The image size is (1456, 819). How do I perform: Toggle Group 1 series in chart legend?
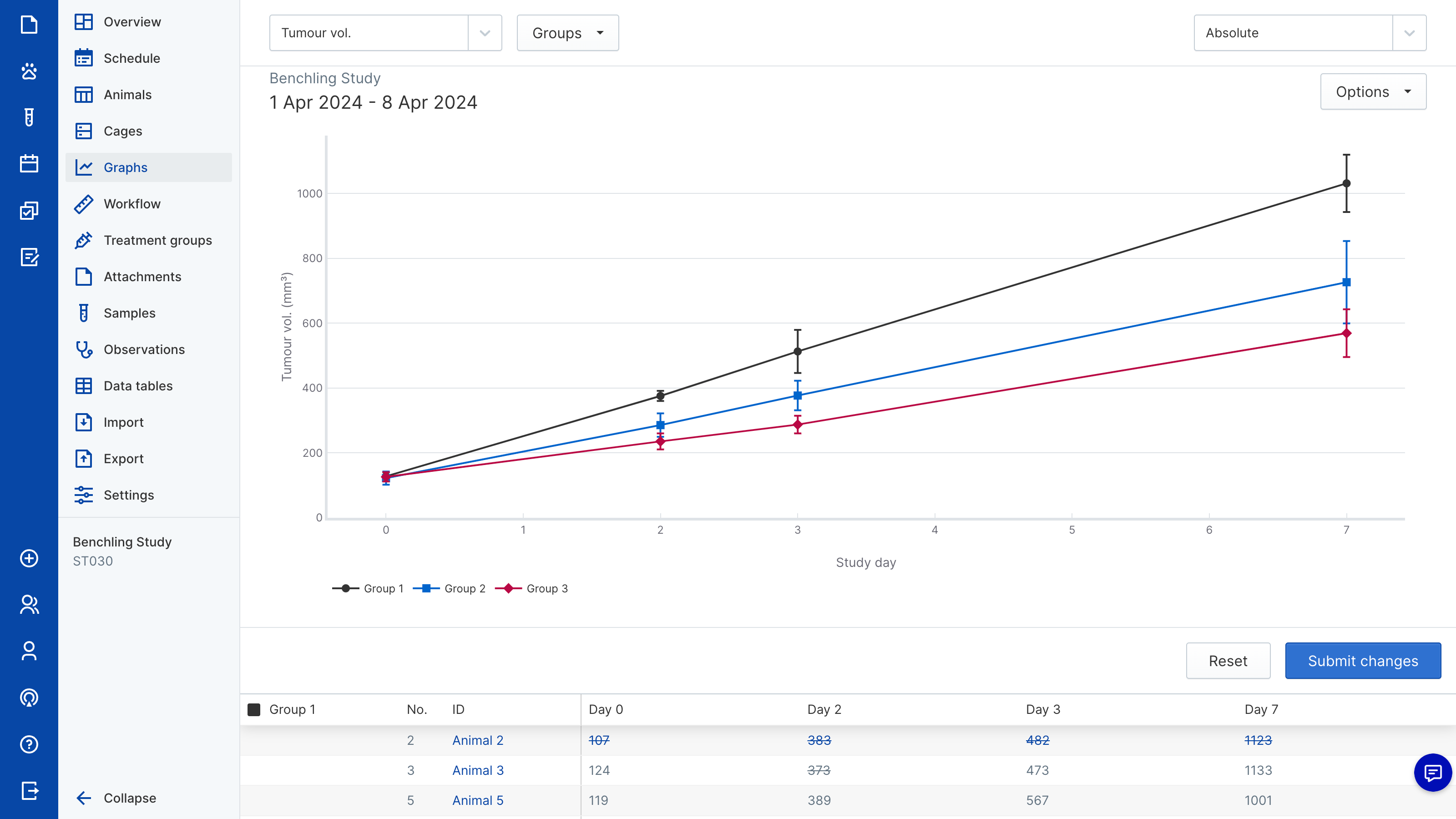tap(368, 588)
